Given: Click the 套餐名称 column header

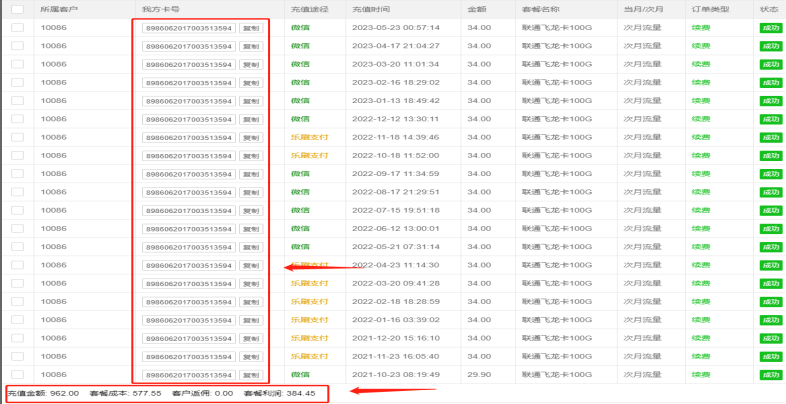Looking at the screenshot, I should (541, 9).
